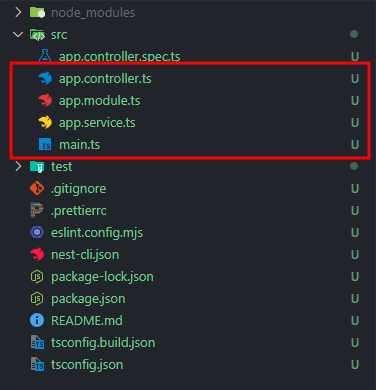Click the yellow NestJS icon beside app.service.ts
Screen dimensions: 376x390
(45, 123)
